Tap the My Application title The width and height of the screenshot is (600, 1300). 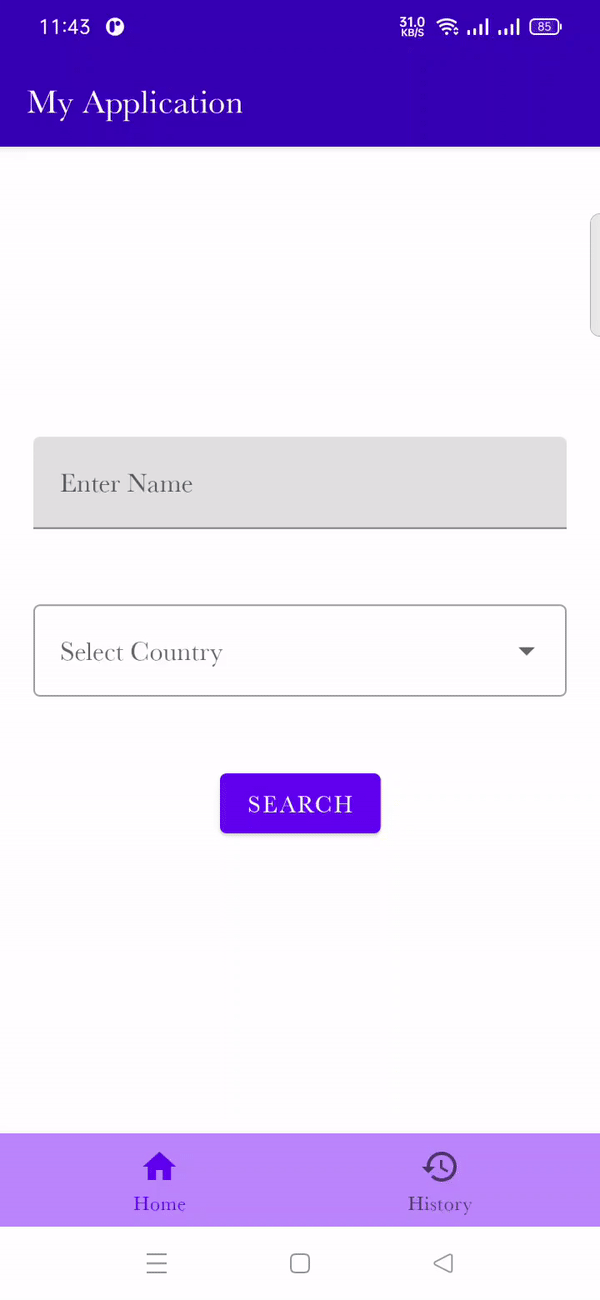pos(135,103)
